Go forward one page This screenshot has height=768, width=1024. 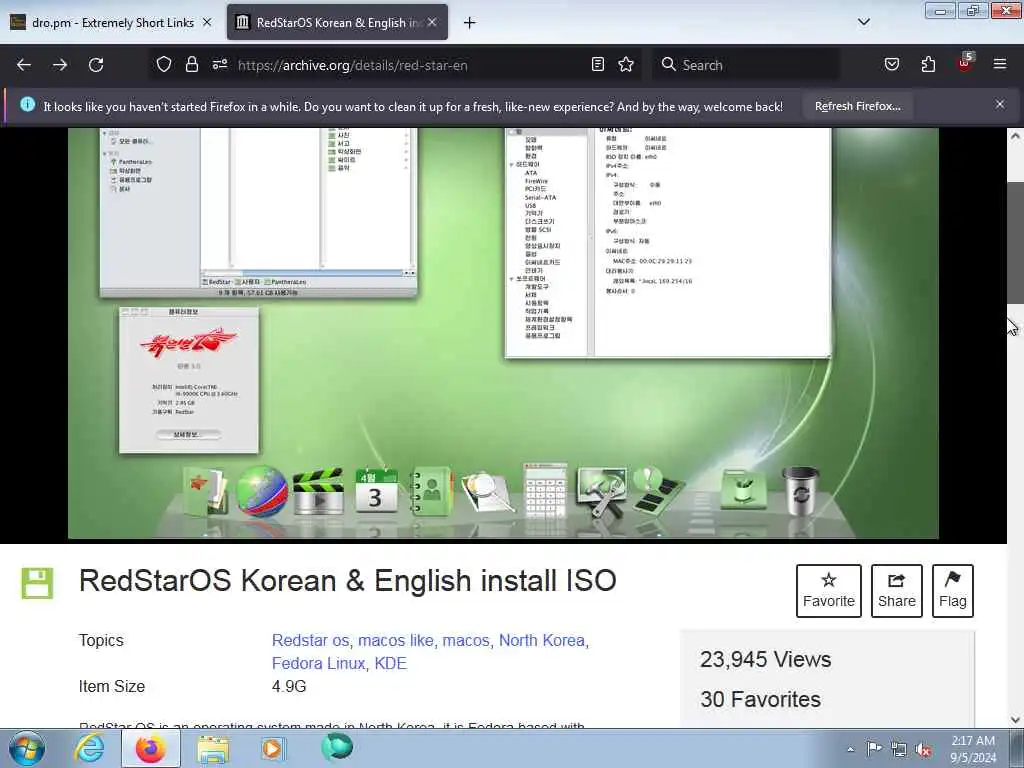point(60,65)
